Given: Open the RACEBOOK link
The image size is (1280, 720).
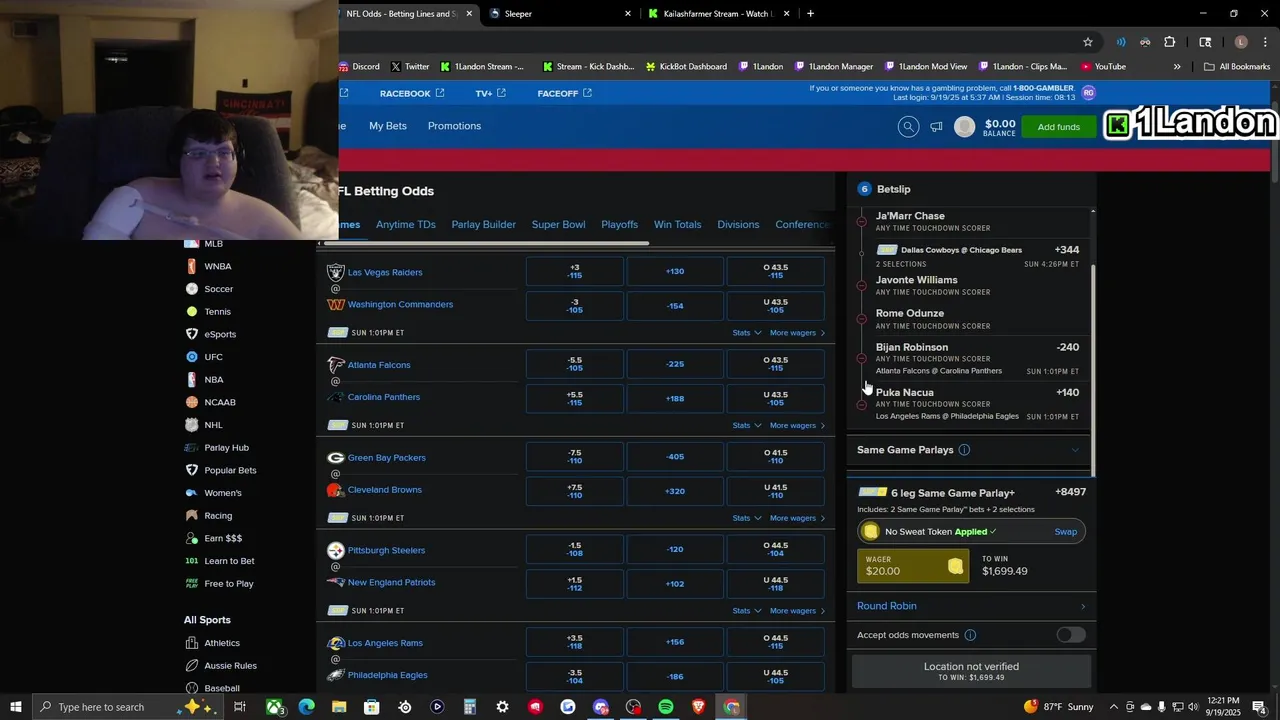Looking at the screenshot, I should [x=412, y=93].
